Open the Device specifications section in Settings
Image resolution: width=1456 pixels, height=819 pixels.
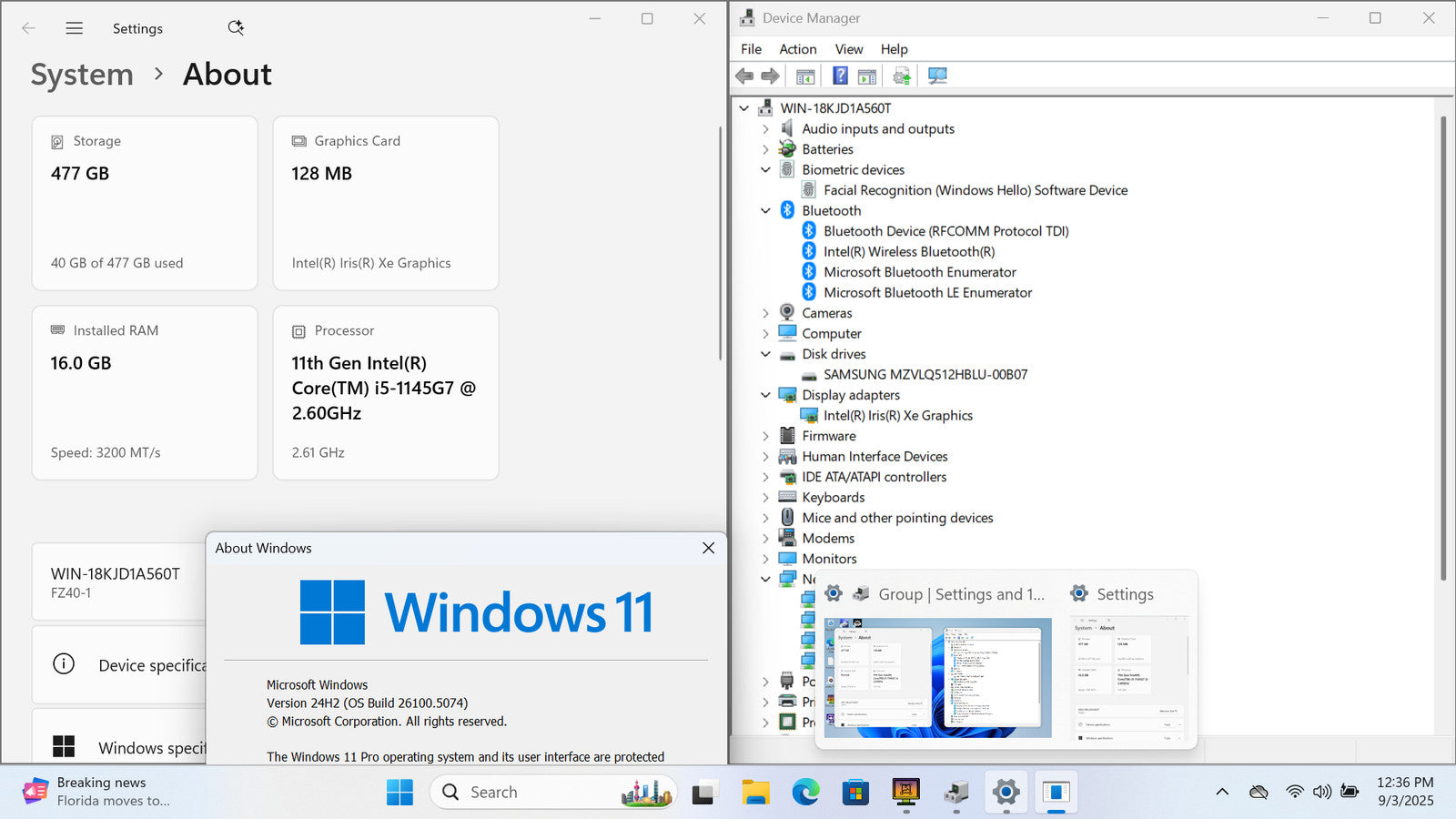point(120,665)
